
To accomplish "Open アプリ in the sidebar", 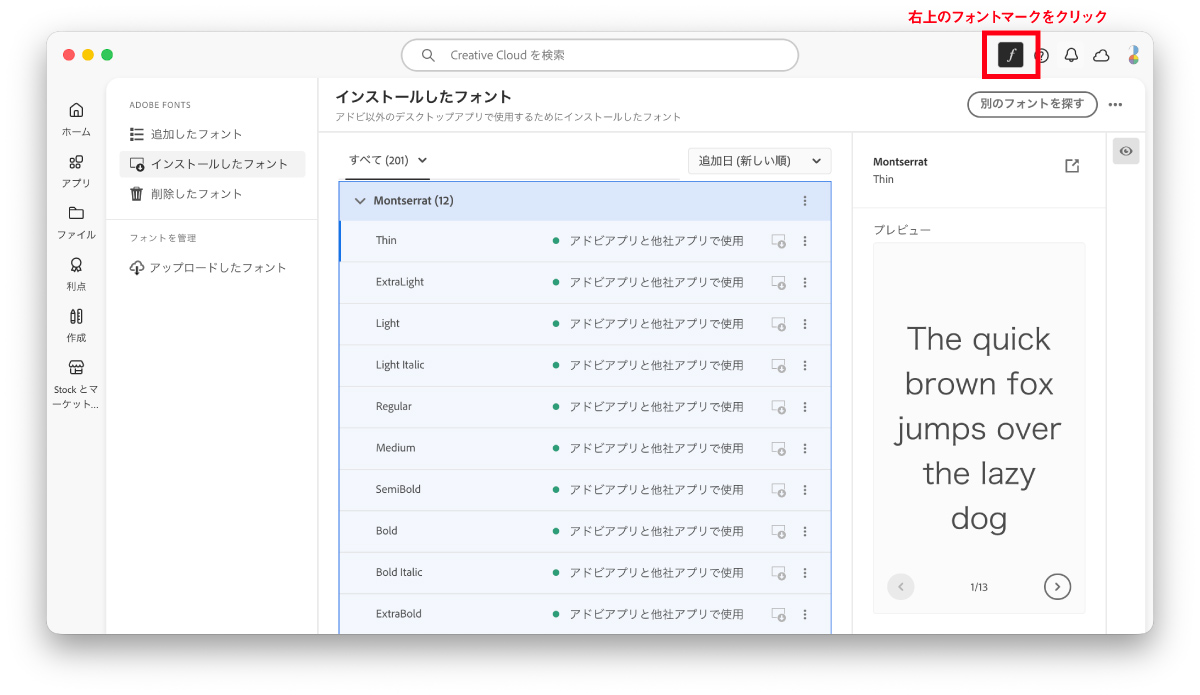I will [76, 170].
